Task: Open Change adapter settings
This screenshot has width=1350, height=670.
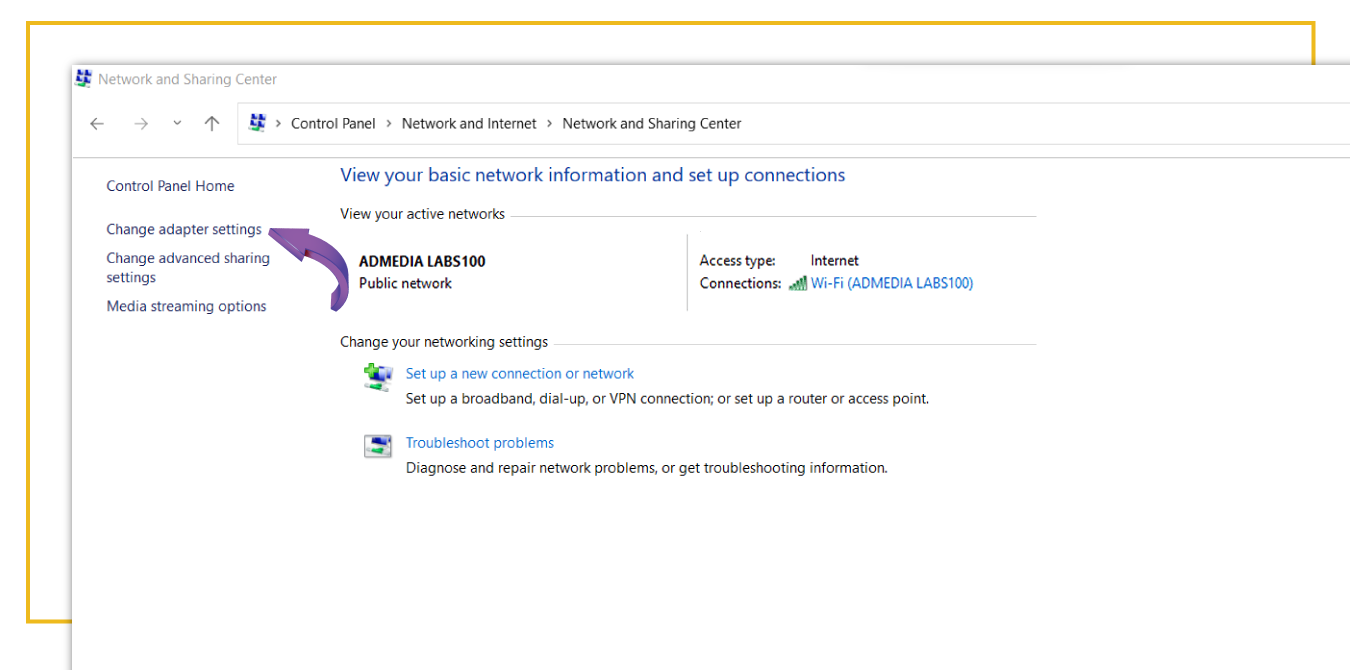Action: pos(184,229)
